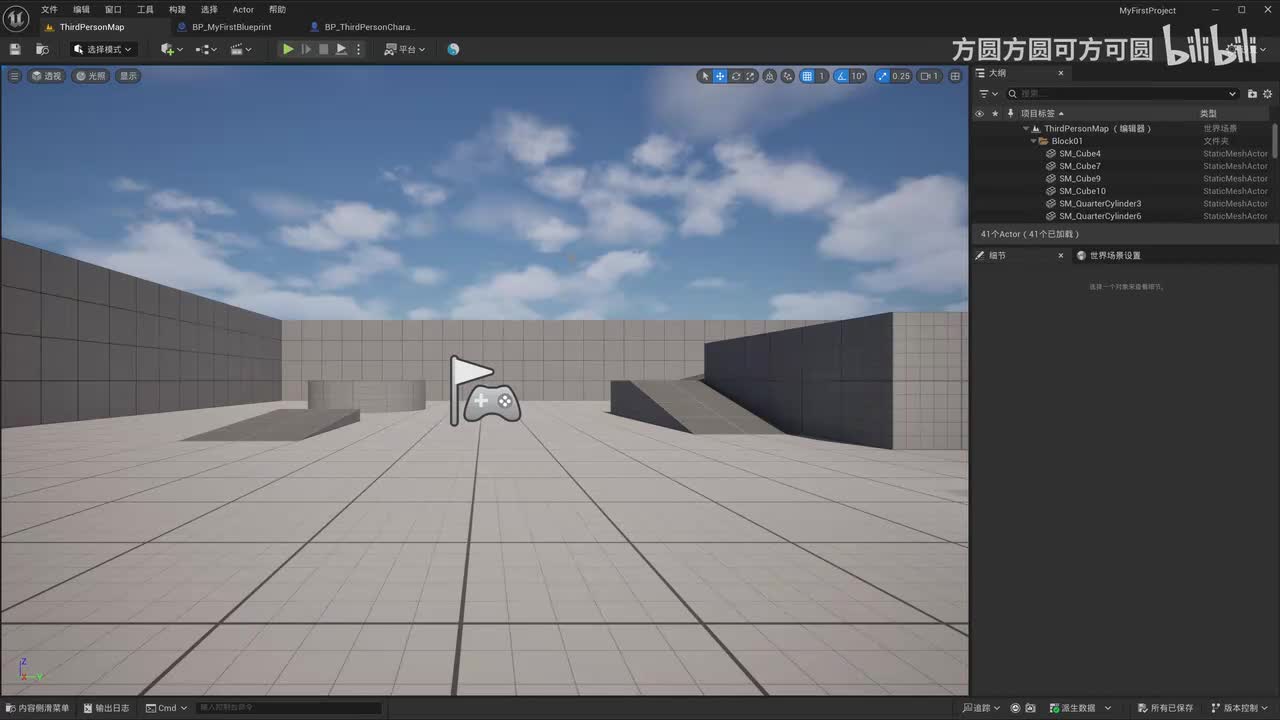Open the Outliner filter dropdown
This screenshot has width=1280, height=720.
(988, 94)
